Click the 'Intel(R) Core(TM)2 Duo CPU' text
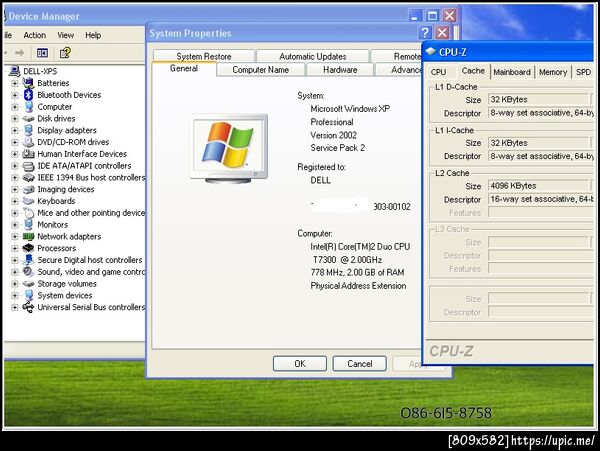Screen dimensions: 600x451 pos(360,247)
